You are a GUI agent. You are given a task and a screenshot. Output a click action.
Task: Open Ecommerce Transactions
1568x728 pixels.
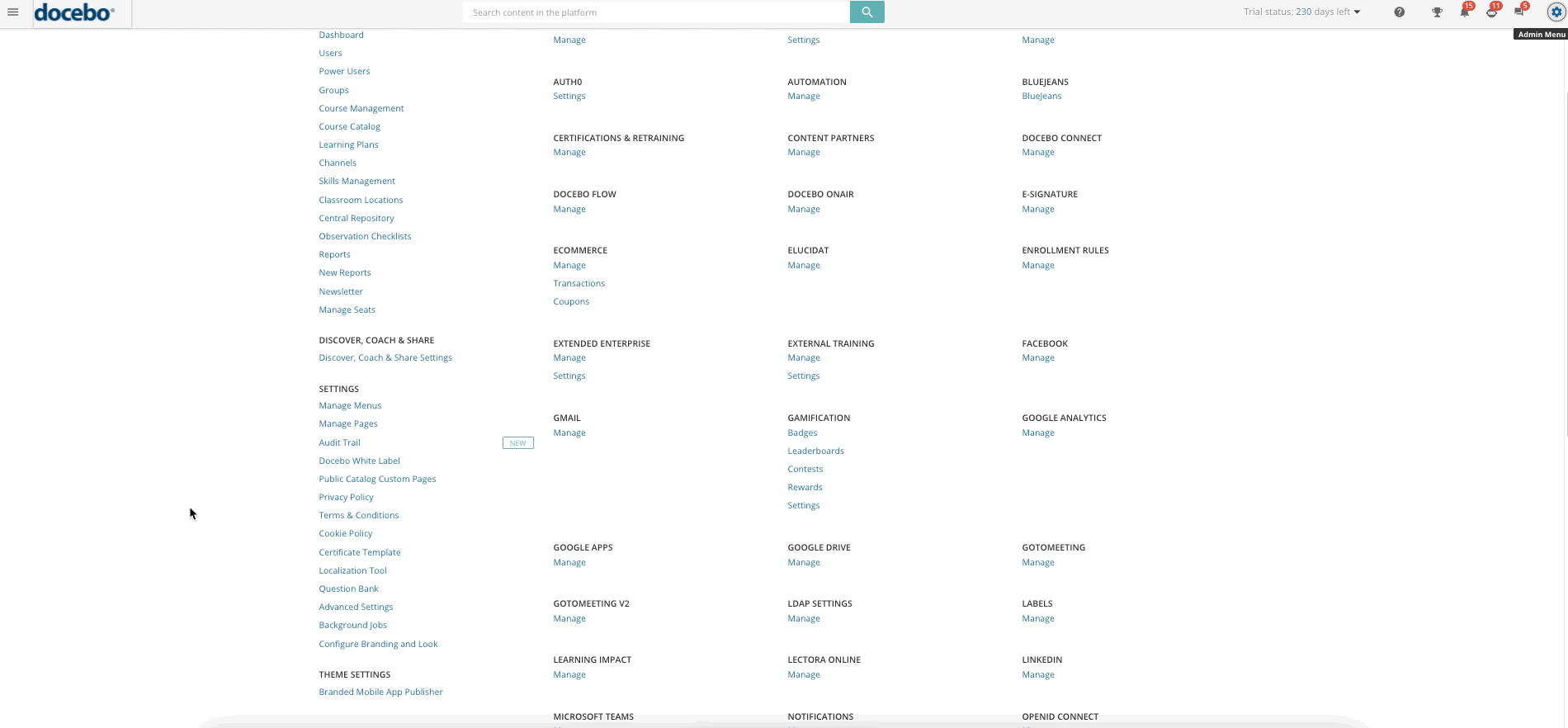point(579,283)
